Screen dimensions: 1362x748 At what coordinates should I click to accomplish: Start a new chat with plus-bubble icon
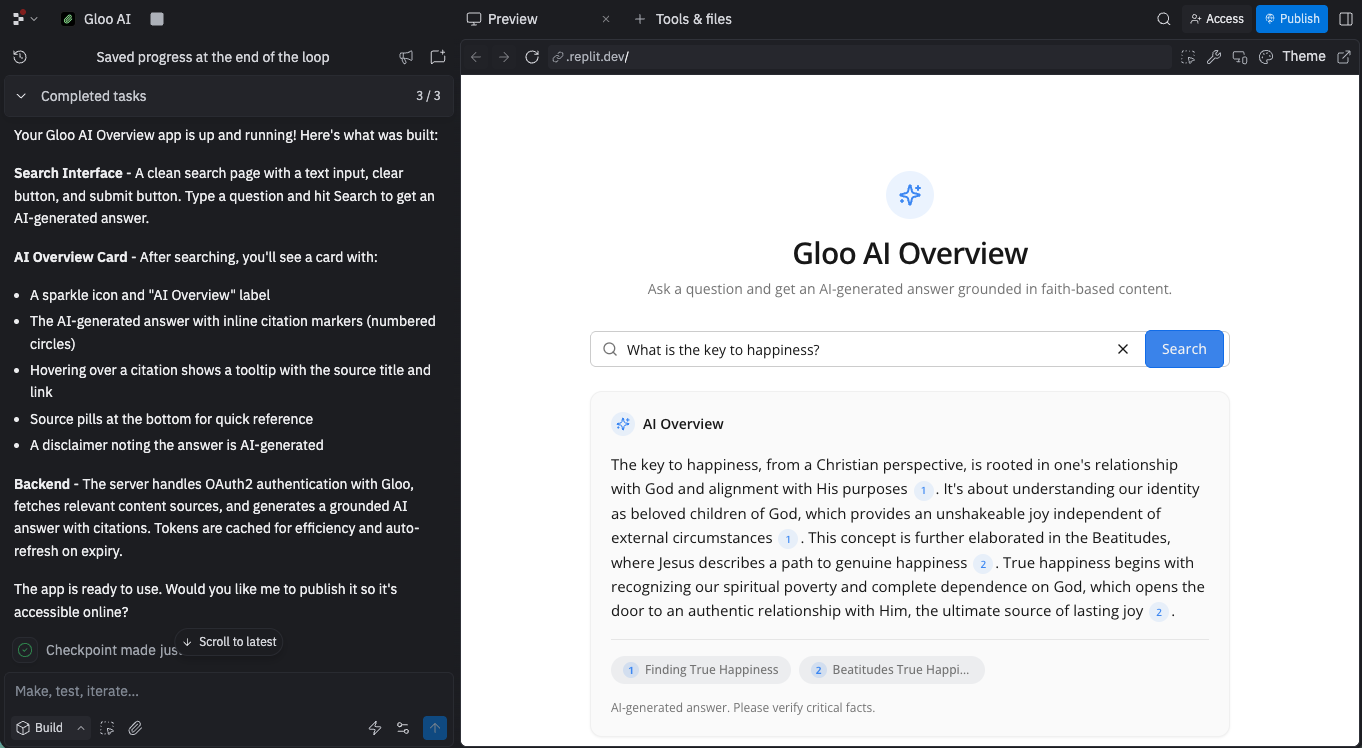tap(438, 57)
